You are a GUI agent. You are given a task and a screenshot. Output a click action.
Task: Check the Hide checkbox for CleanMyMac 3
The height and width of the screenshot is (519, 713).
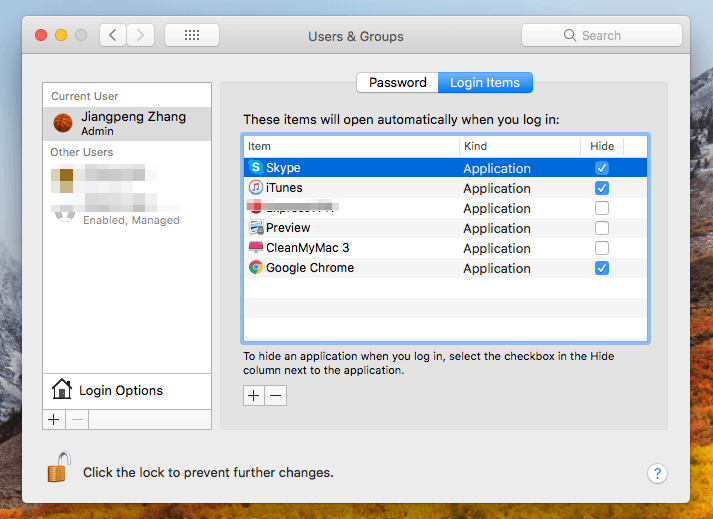click(x=602, y=248)
